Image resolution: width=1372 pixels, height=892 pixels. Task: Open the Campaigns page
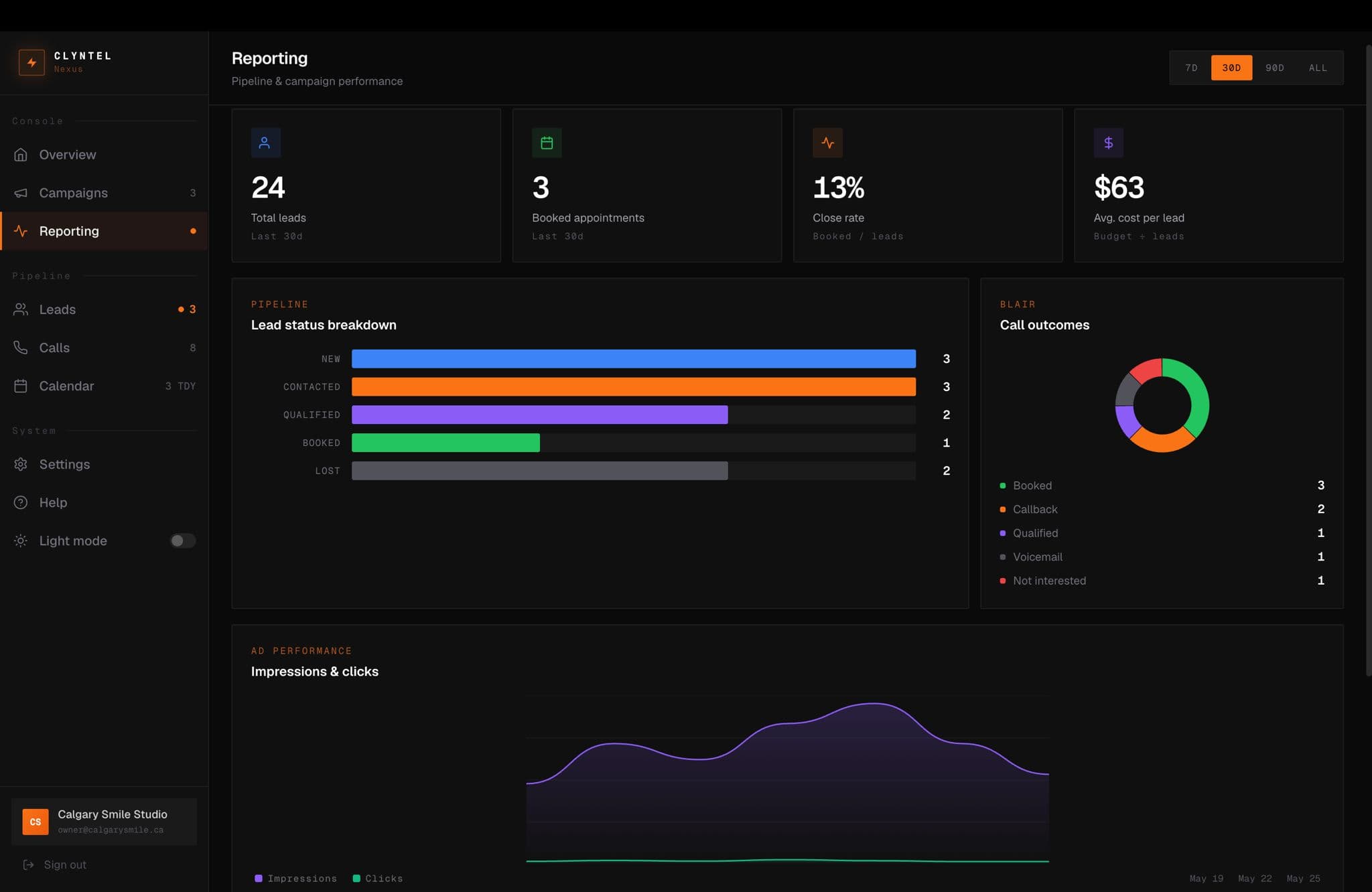click(104, 193)
